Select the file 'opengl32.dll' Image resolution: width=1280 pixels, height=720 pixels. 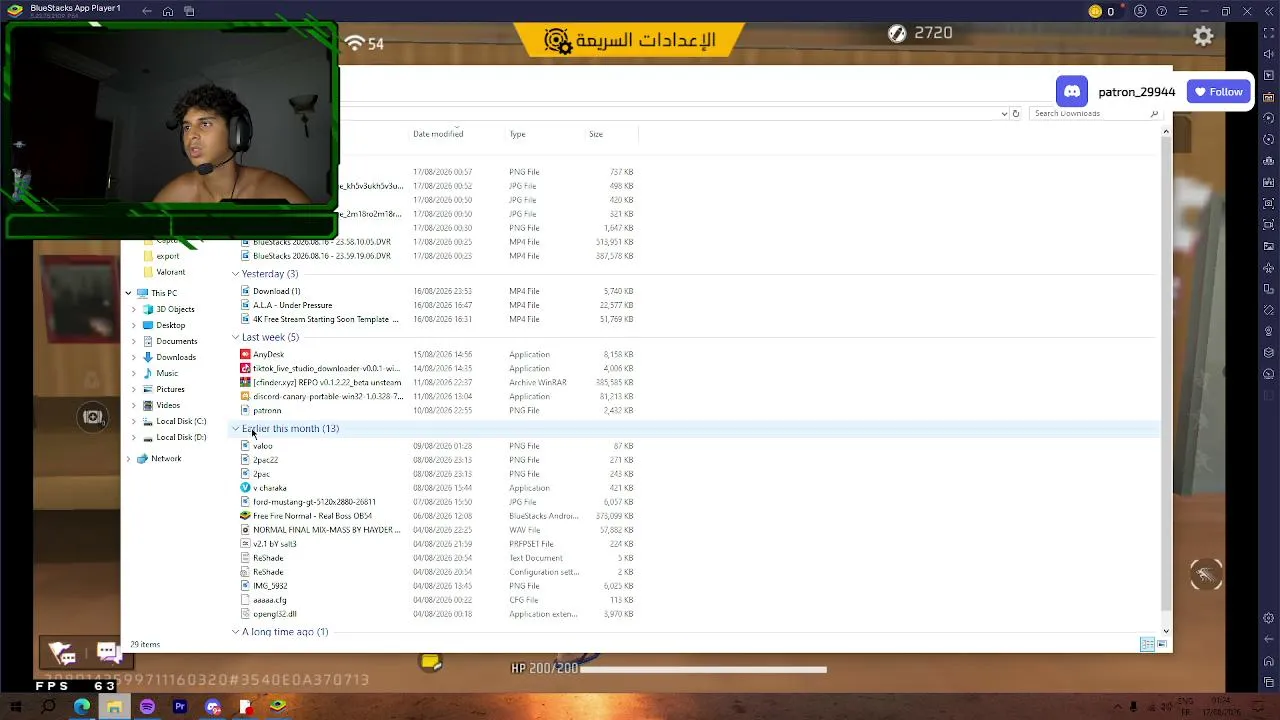tap(275, 614)
